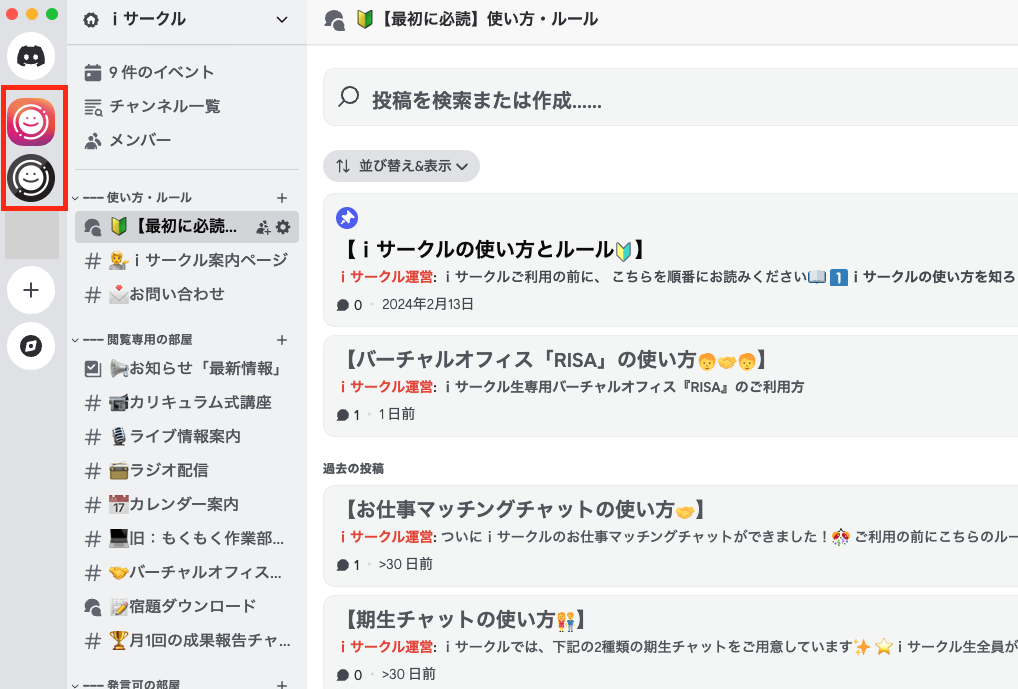This screenshot has height=689, width=1018.
Task: Click the channel settings gear beside 最初に必読
Action: pyautogui.click(x=284, y=226)
